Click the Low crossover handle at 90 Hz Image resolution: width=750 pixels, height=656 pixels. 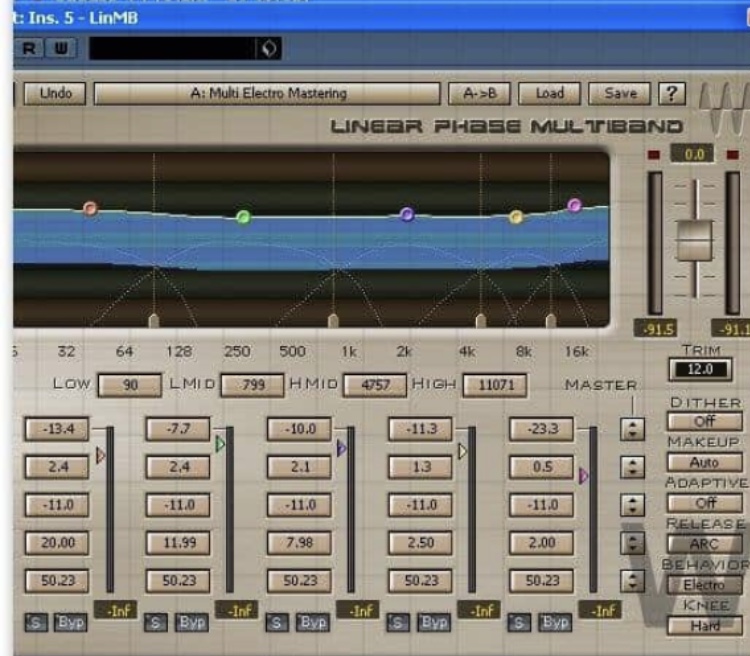click(x=154, y=320)
